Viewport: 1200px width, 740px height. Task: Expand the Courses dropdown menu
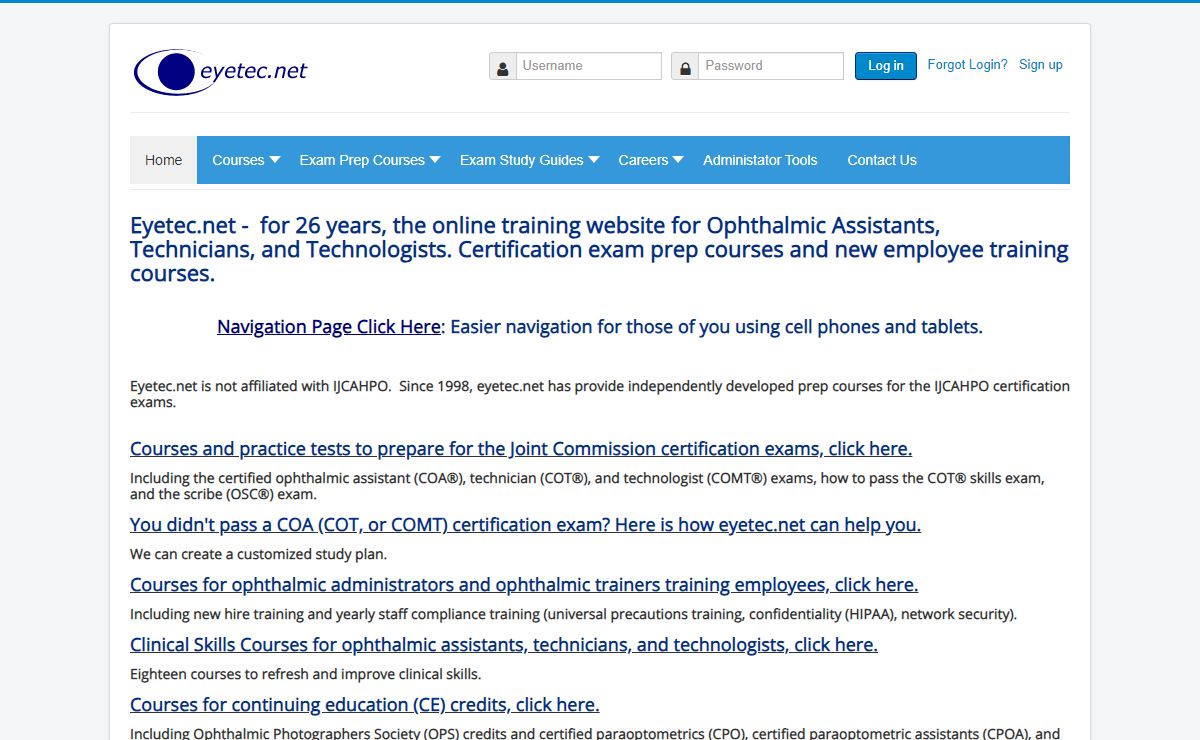(246, 160)
